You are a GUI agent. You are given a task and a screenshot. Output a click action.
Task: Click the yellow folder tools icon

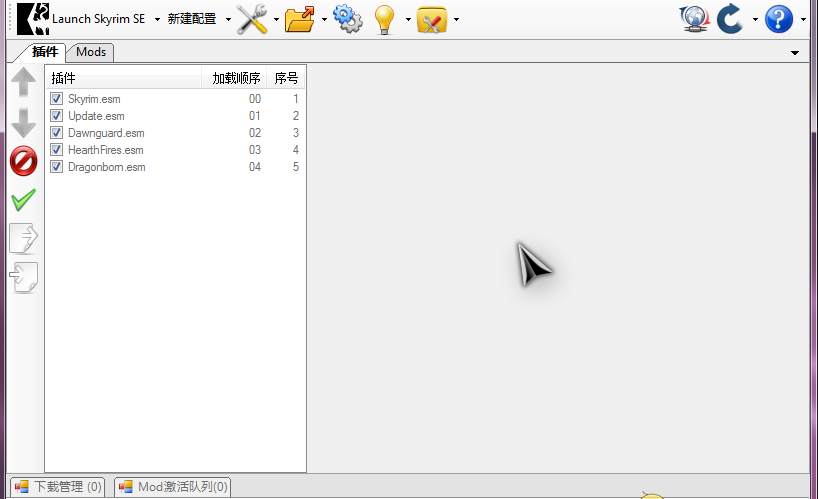432,20
